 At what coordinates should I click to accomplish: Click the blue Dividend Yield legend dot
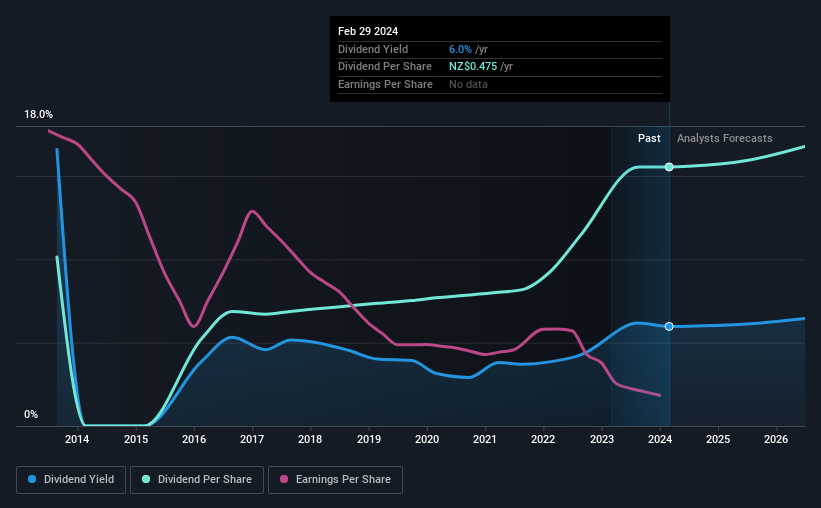32,479
